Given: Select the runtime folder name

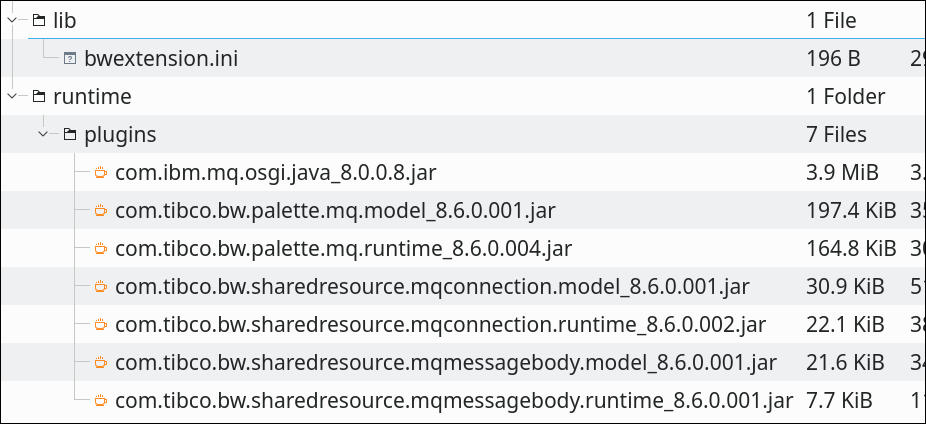Looking at the screenshot, I should click(92, 96).
